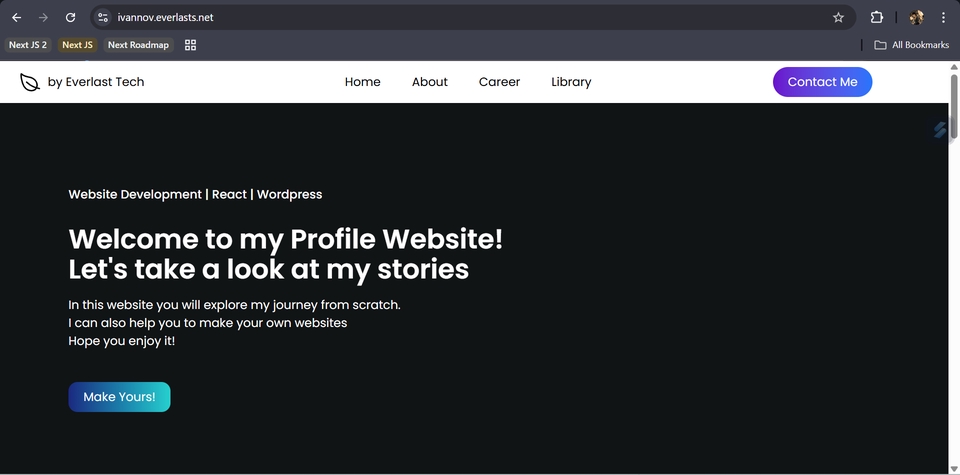Click the Contact Me button

(x=822, y=82)
